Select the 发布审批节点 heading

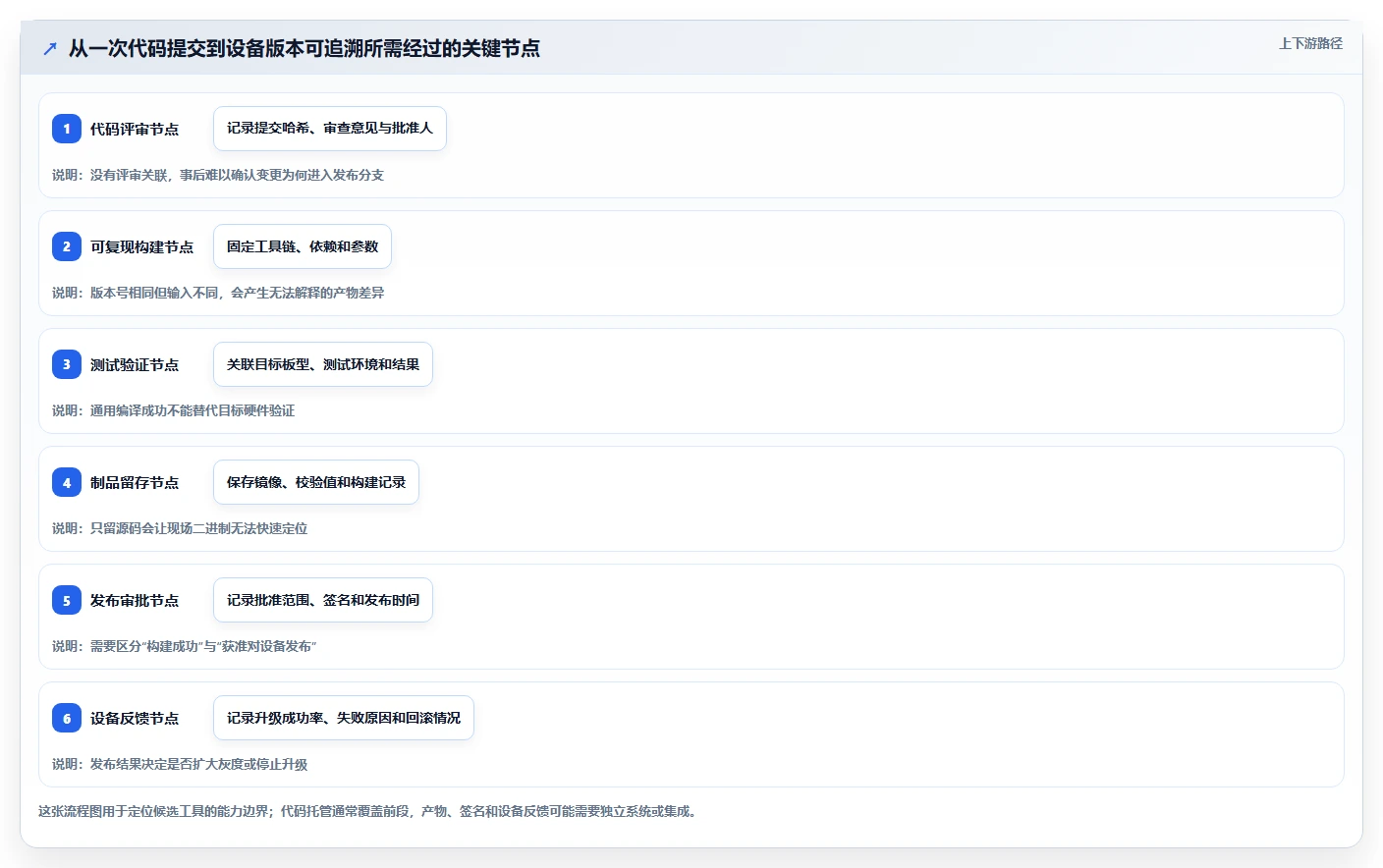(135, 600)
